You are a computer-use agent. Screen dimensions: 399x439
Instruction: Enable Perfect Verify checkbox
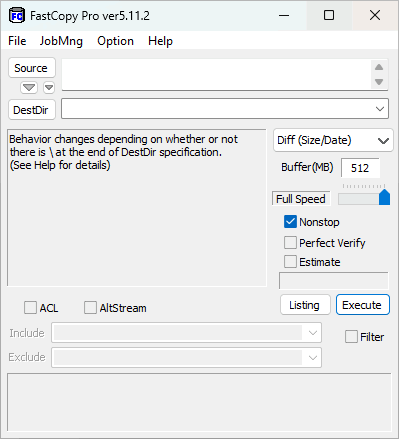pos(290,243)
